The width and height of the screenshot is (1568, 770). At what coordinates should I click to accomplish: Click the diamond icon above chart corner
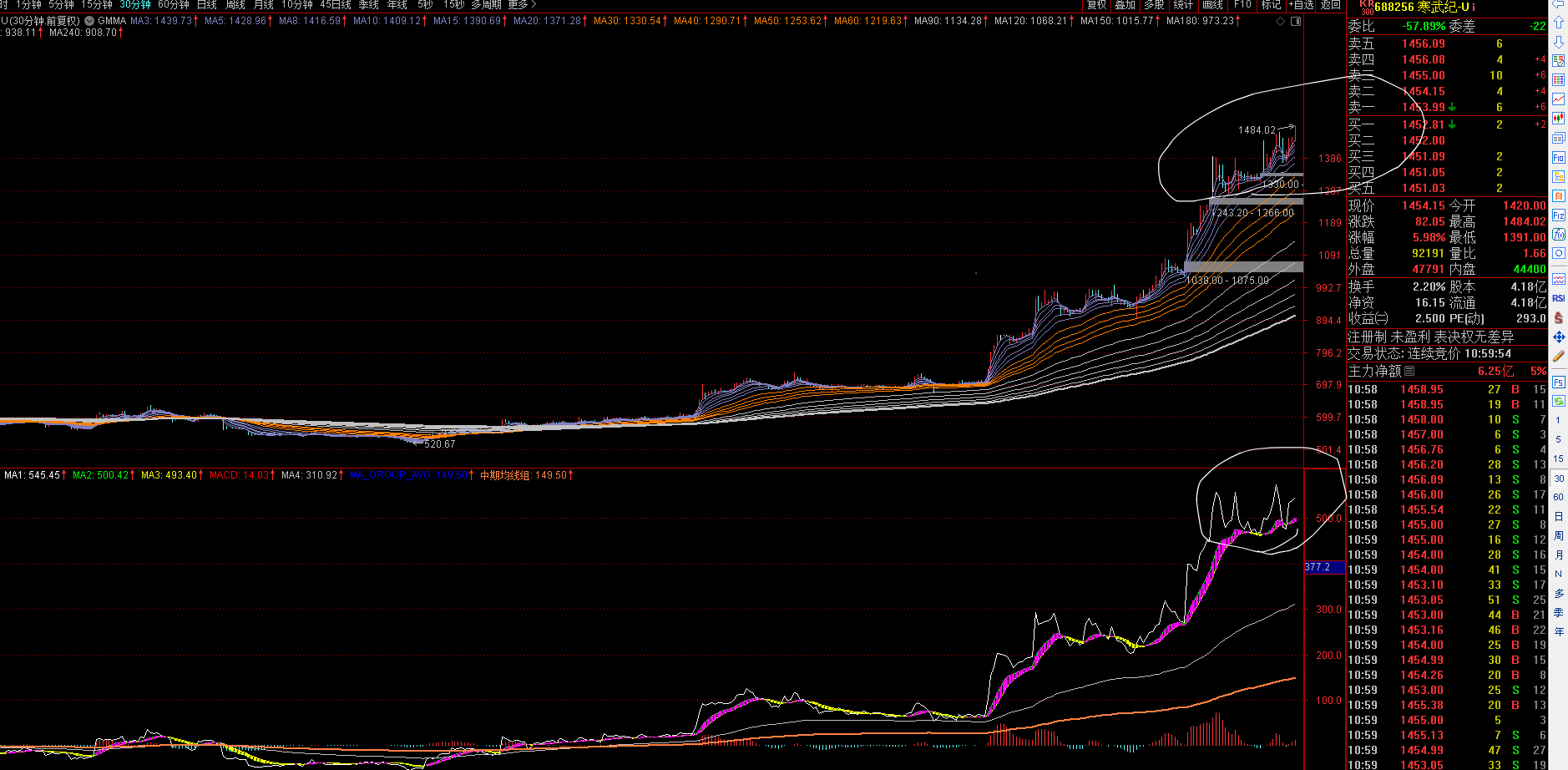[x=1281, y=21]
